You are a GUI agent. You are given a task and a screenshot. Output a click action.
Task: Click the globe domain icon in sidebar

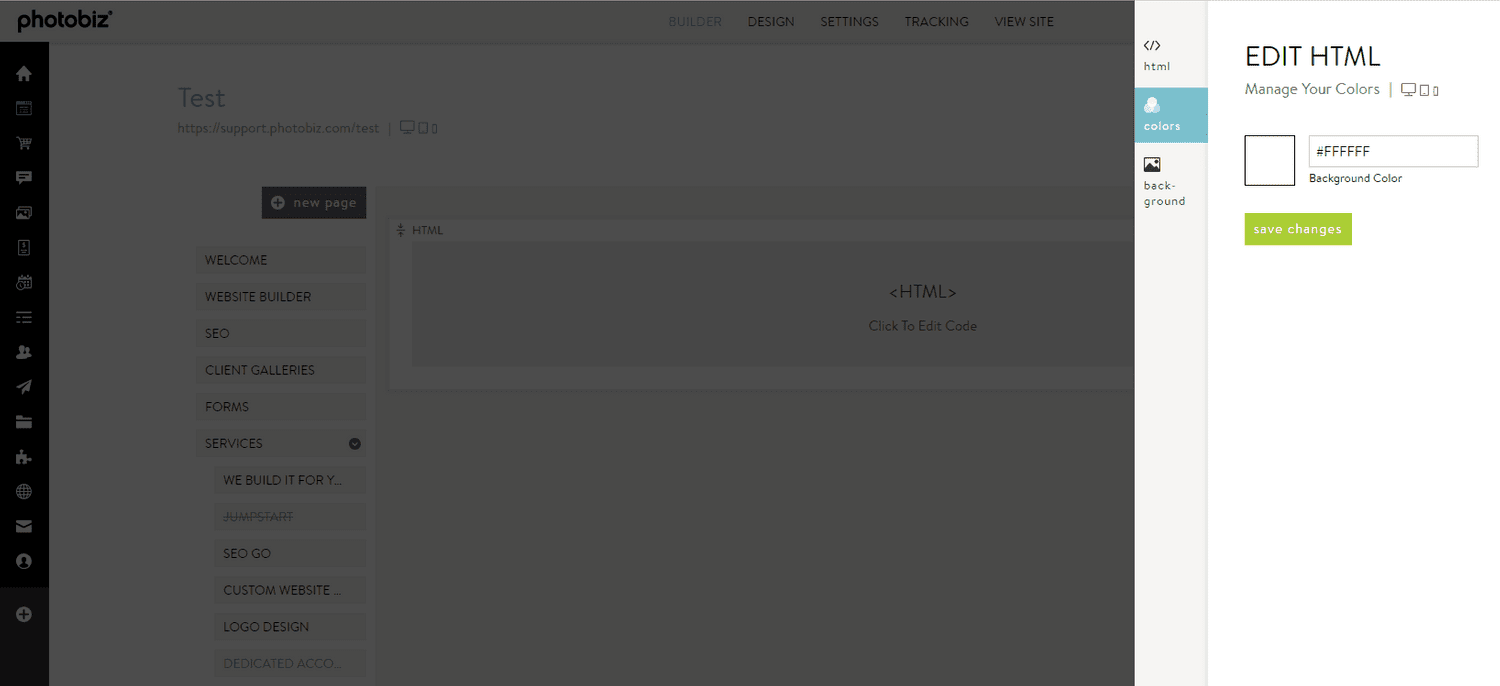click(x=24, y=491)
